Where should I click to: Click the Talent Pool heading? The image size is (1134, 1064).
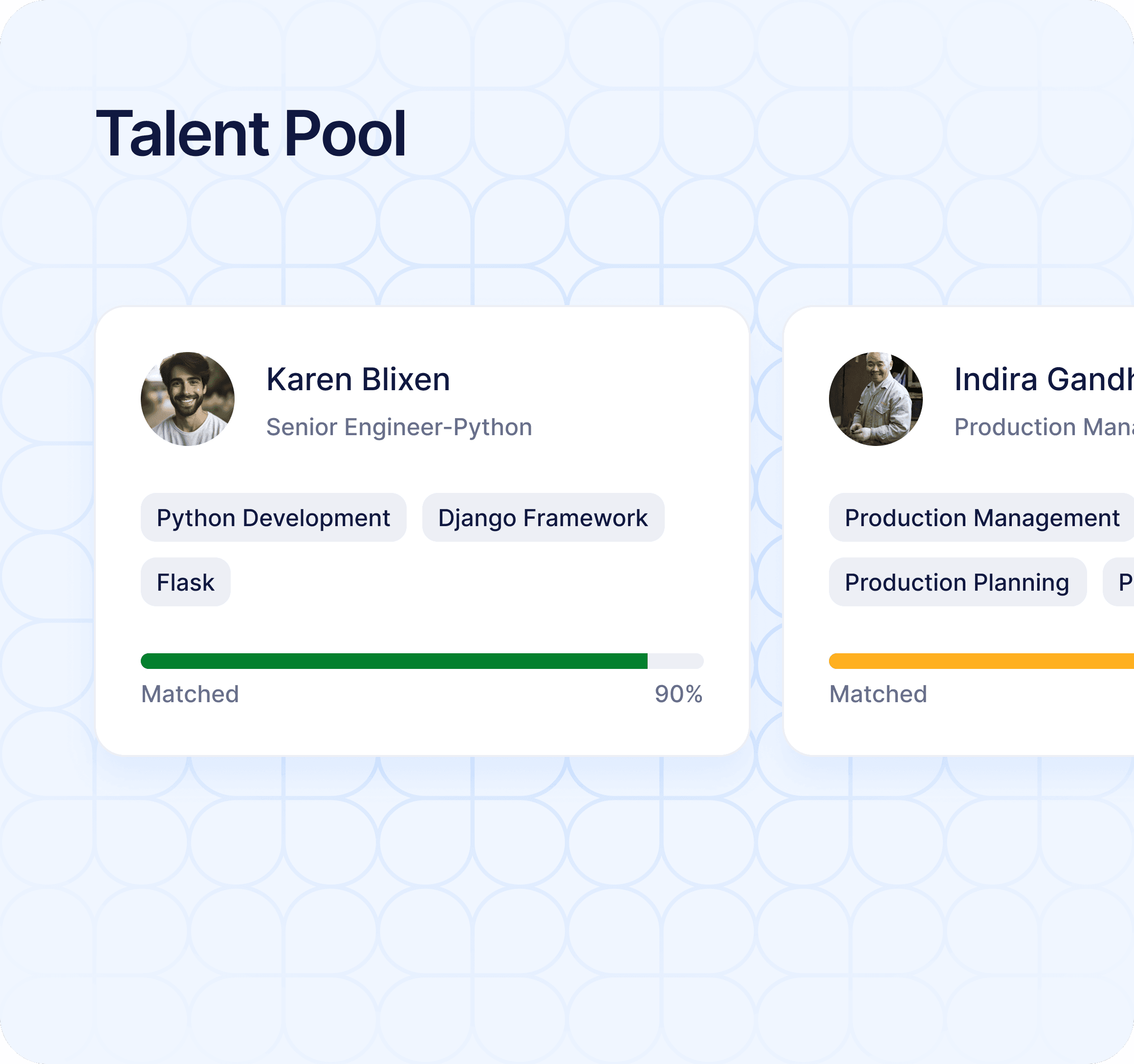point(250,133)
